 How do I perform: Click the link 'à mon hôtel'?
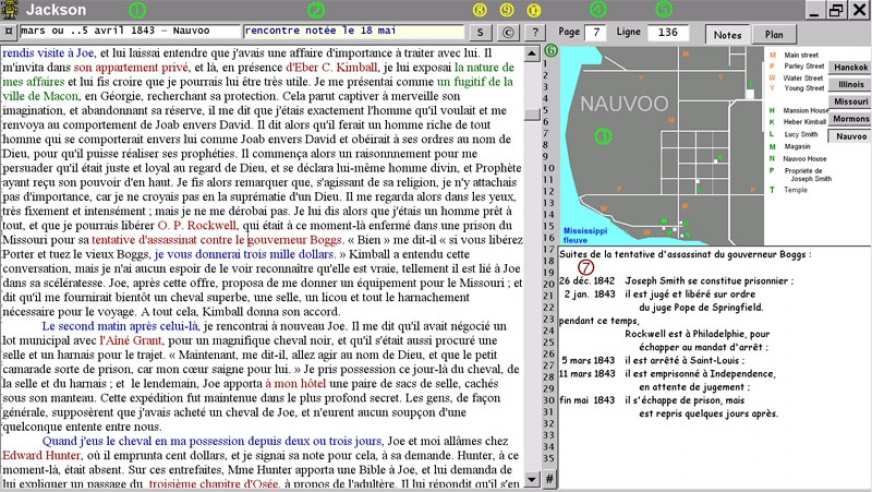point(295,384)
